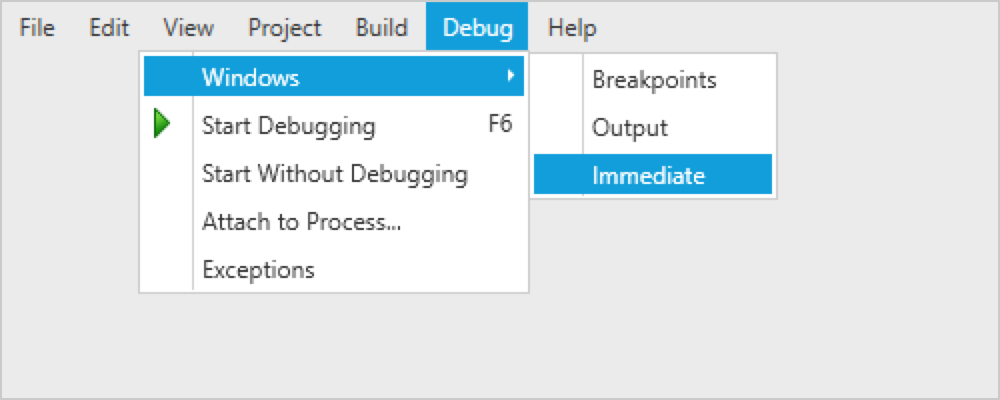Open the Immediate window

(648, 176)
